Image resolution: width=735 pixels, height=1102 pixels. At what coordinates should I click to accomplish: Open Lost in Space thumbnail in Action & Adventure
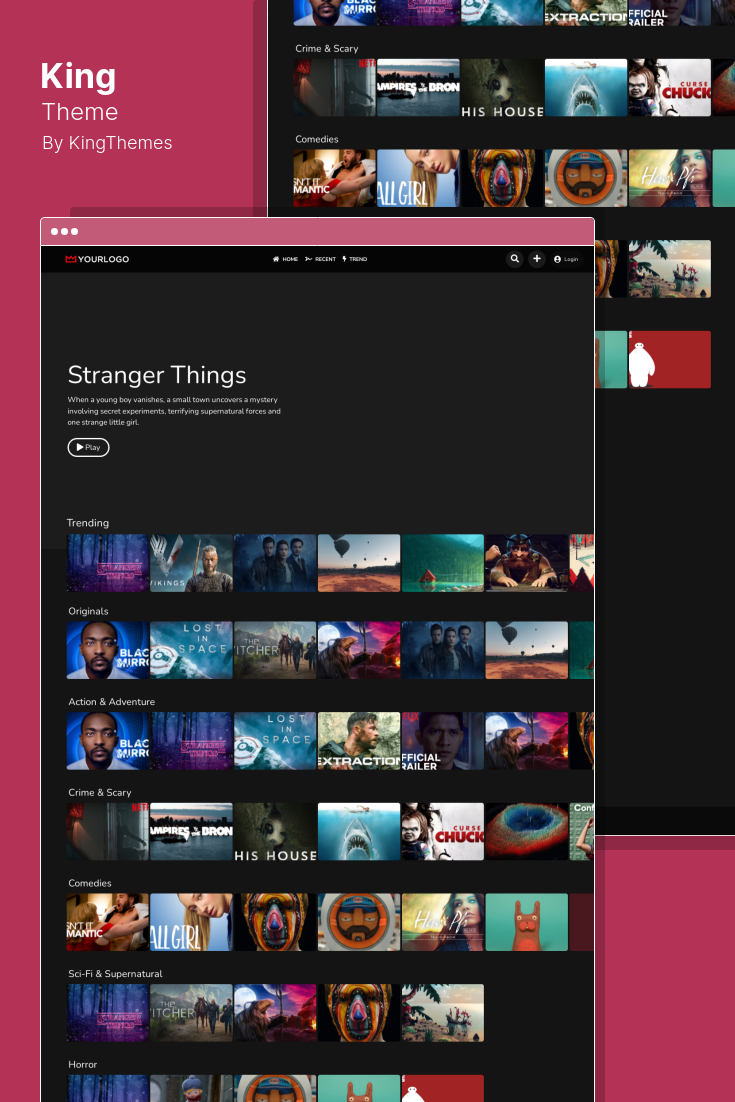[275, 741]
